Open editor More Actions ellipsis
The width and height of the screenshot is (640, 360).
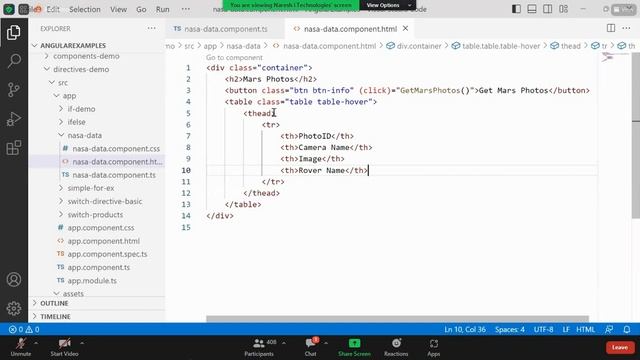tap(626, 28)
